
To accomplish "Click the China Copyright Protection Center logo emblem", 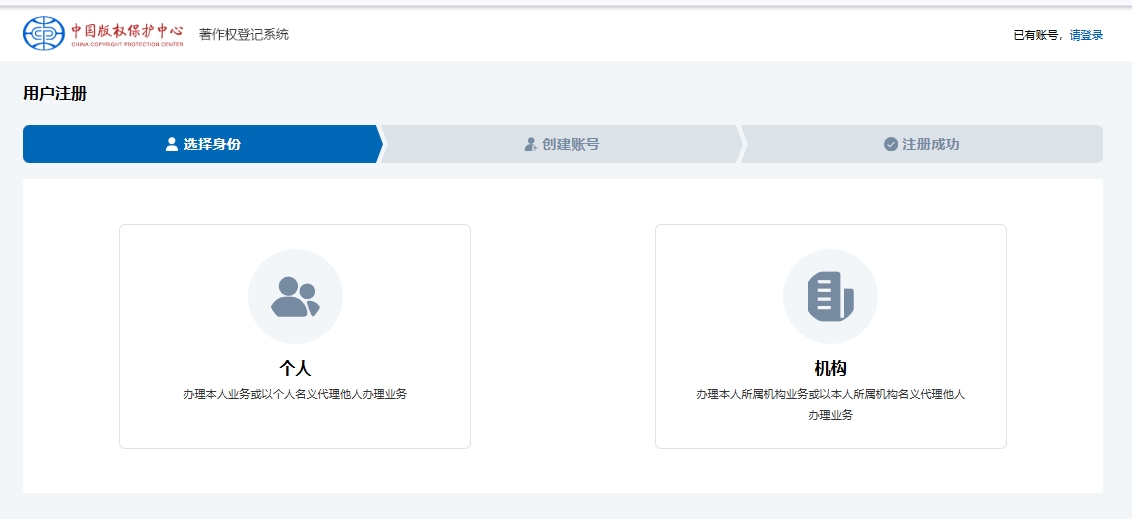I will pos(43,34).
